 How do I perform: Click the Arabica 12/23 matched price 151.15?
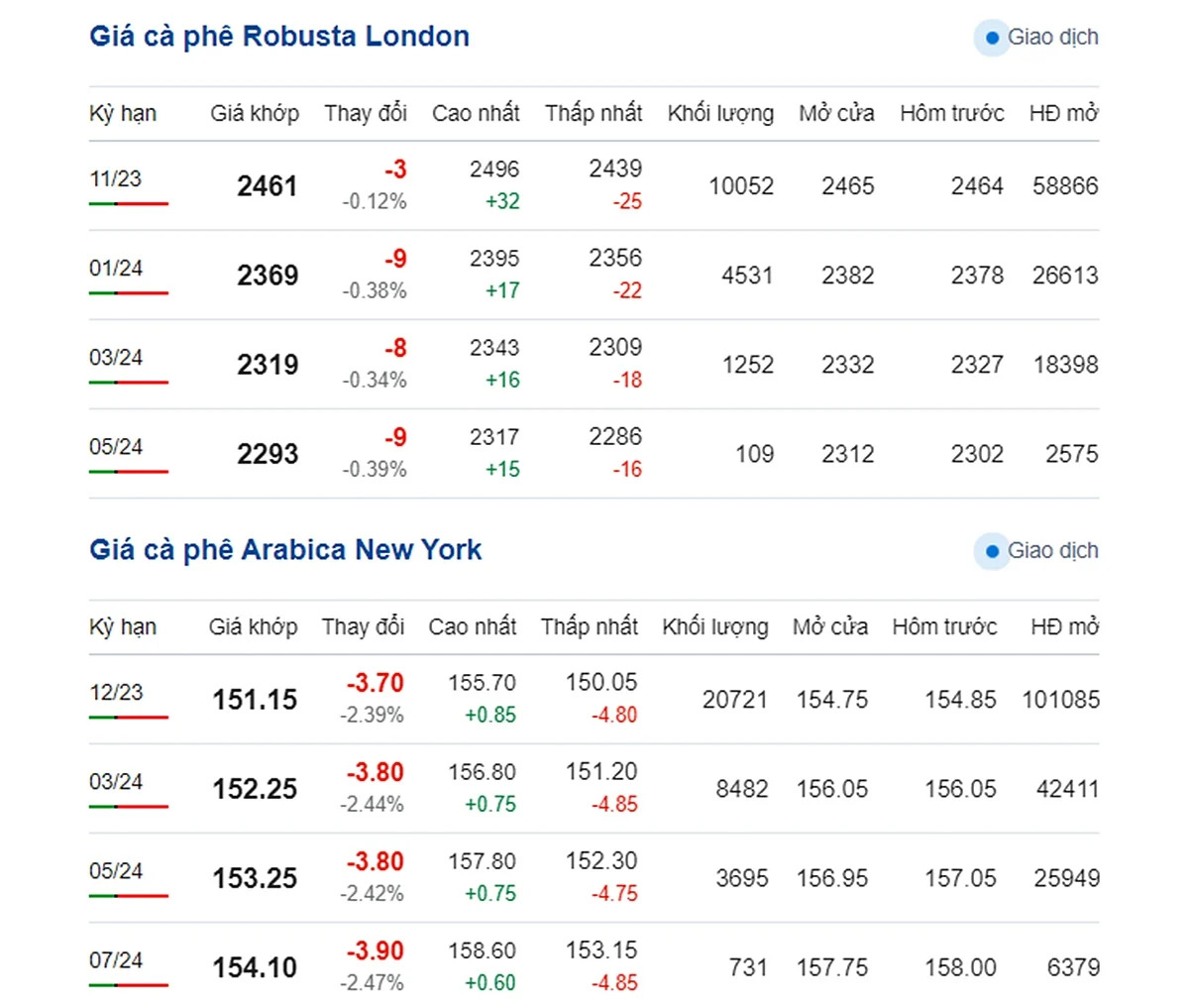point(255,700)
